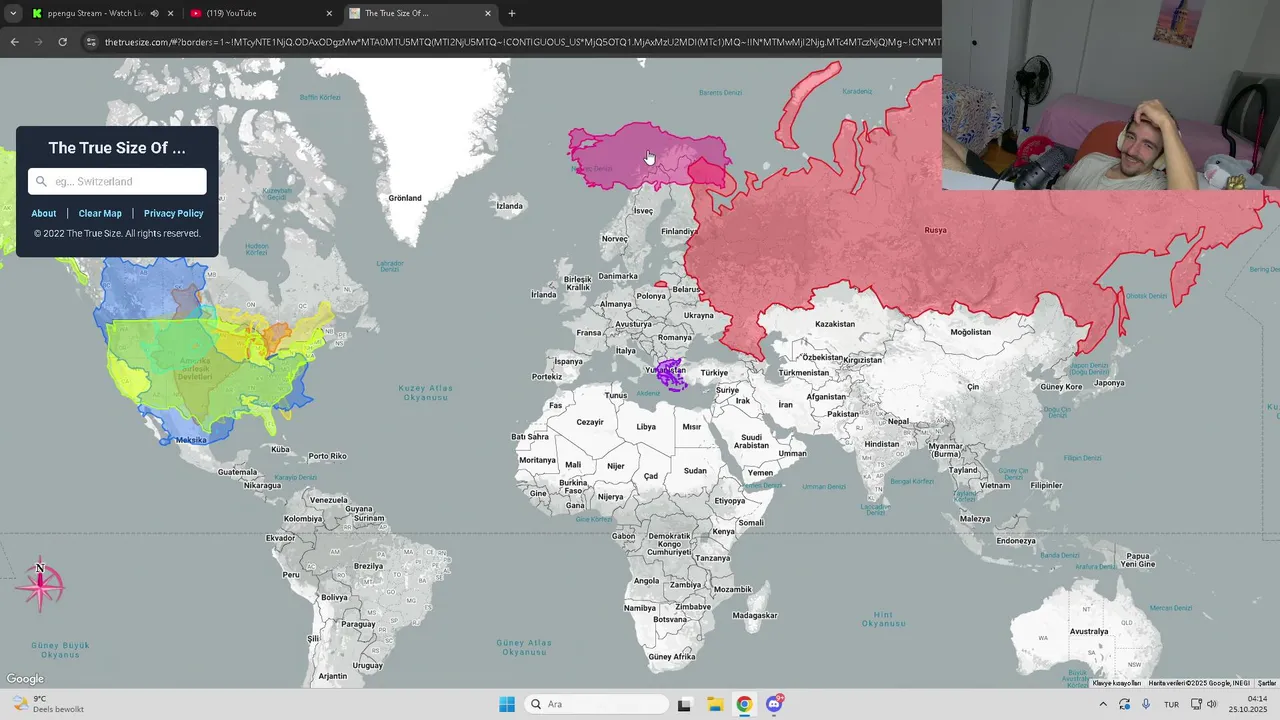Click the Brezilya label
This screenshot has width=1280, height=720.
pos(368,566)
